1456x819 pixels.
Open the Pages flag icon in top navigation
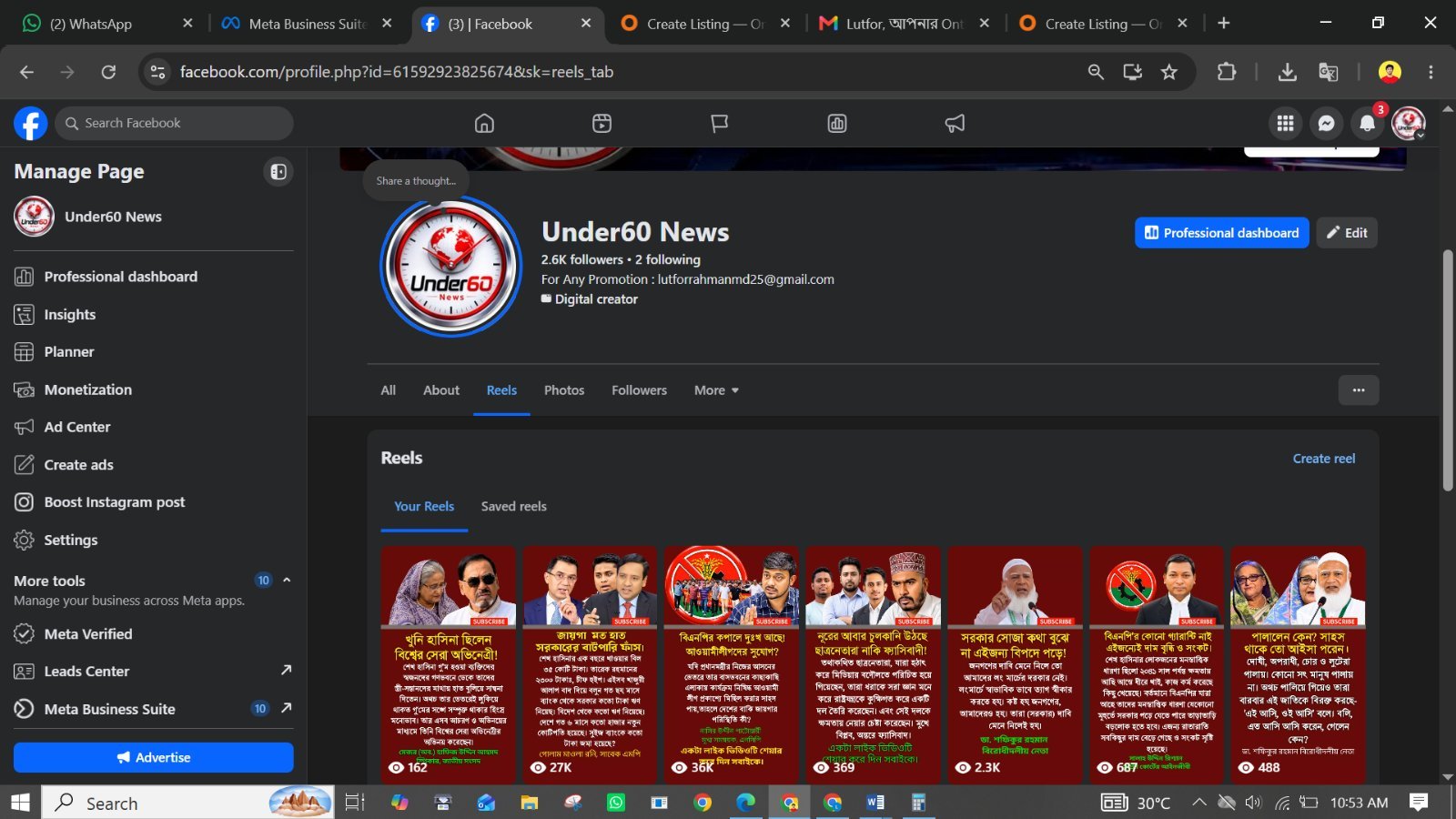click(719, 123)
